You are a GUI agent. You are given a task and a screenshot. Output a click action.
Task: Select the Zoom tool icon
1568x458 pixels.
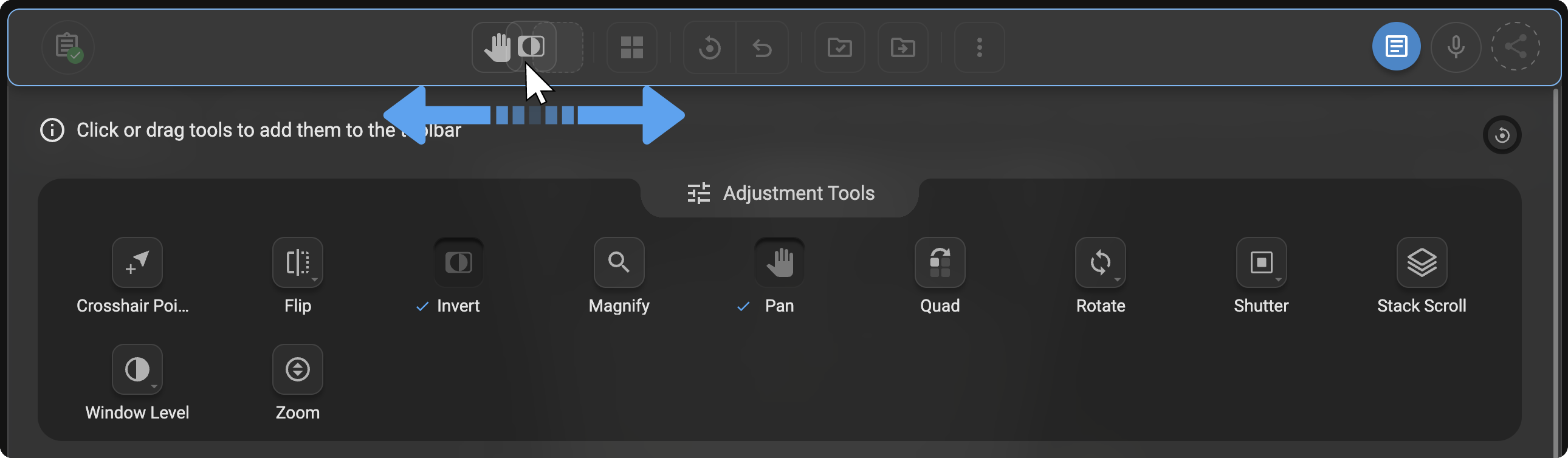(x=297, y=369)
